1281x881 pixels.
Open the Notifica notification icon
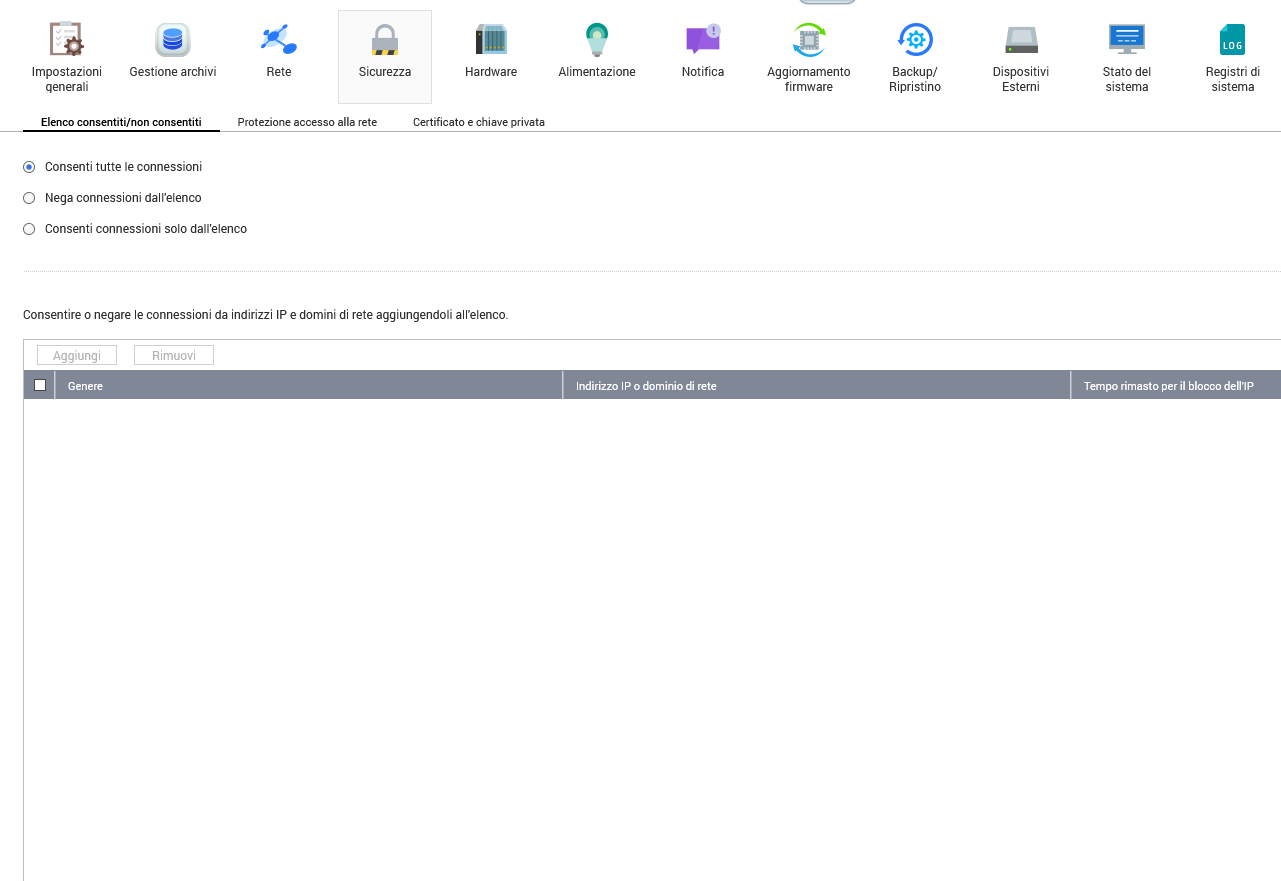[703, 40]
